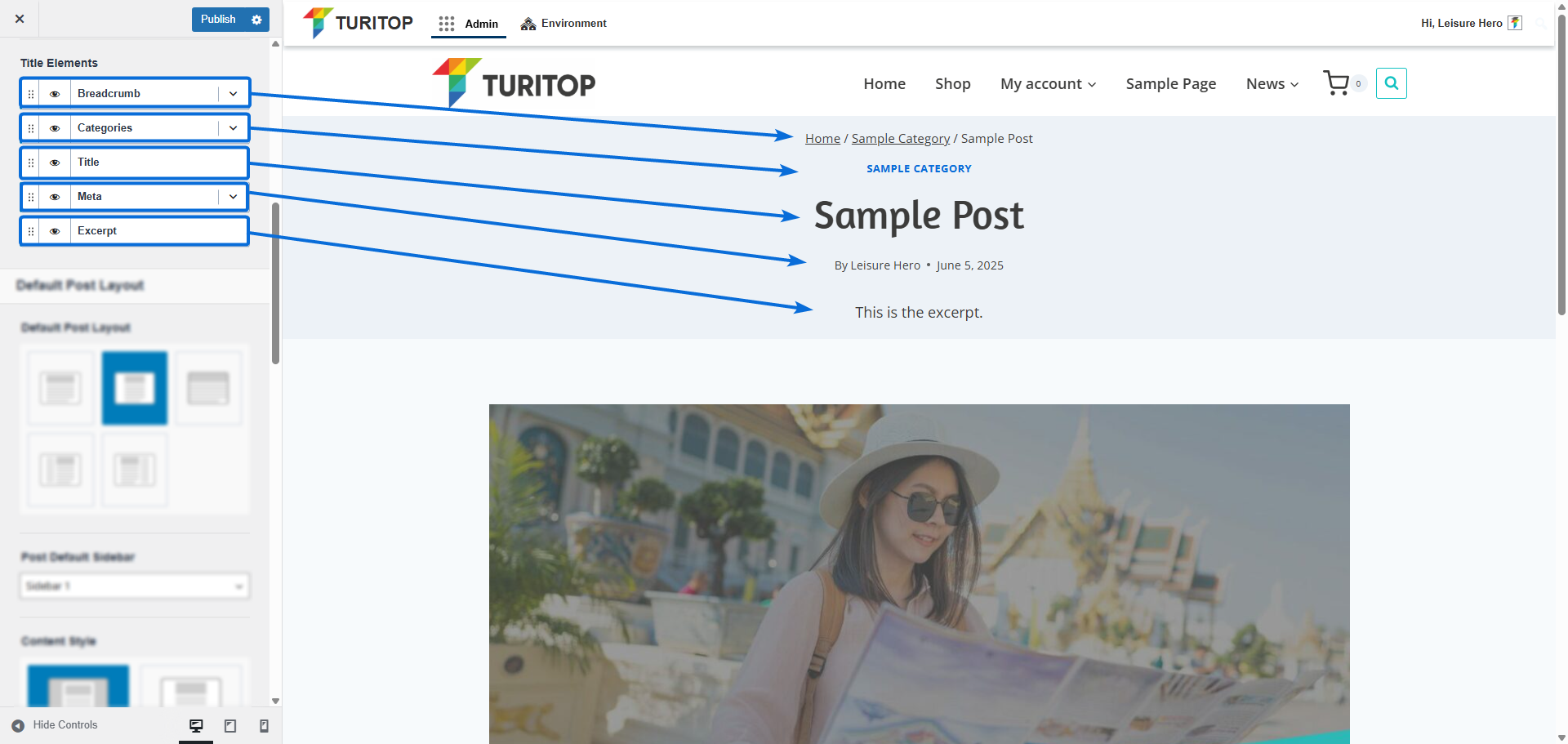Click the Admin apps grid icon
Screen dimensions: 1568x744
(x=446, y=24)
